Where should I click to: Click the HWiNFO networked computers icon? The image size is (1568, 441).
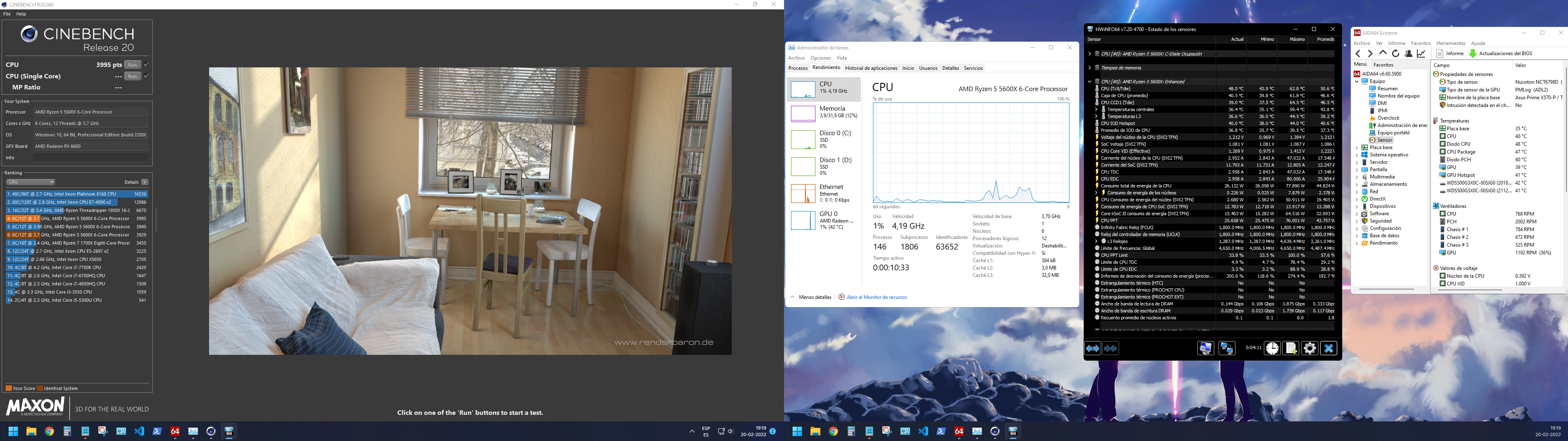coord(1227,348)
